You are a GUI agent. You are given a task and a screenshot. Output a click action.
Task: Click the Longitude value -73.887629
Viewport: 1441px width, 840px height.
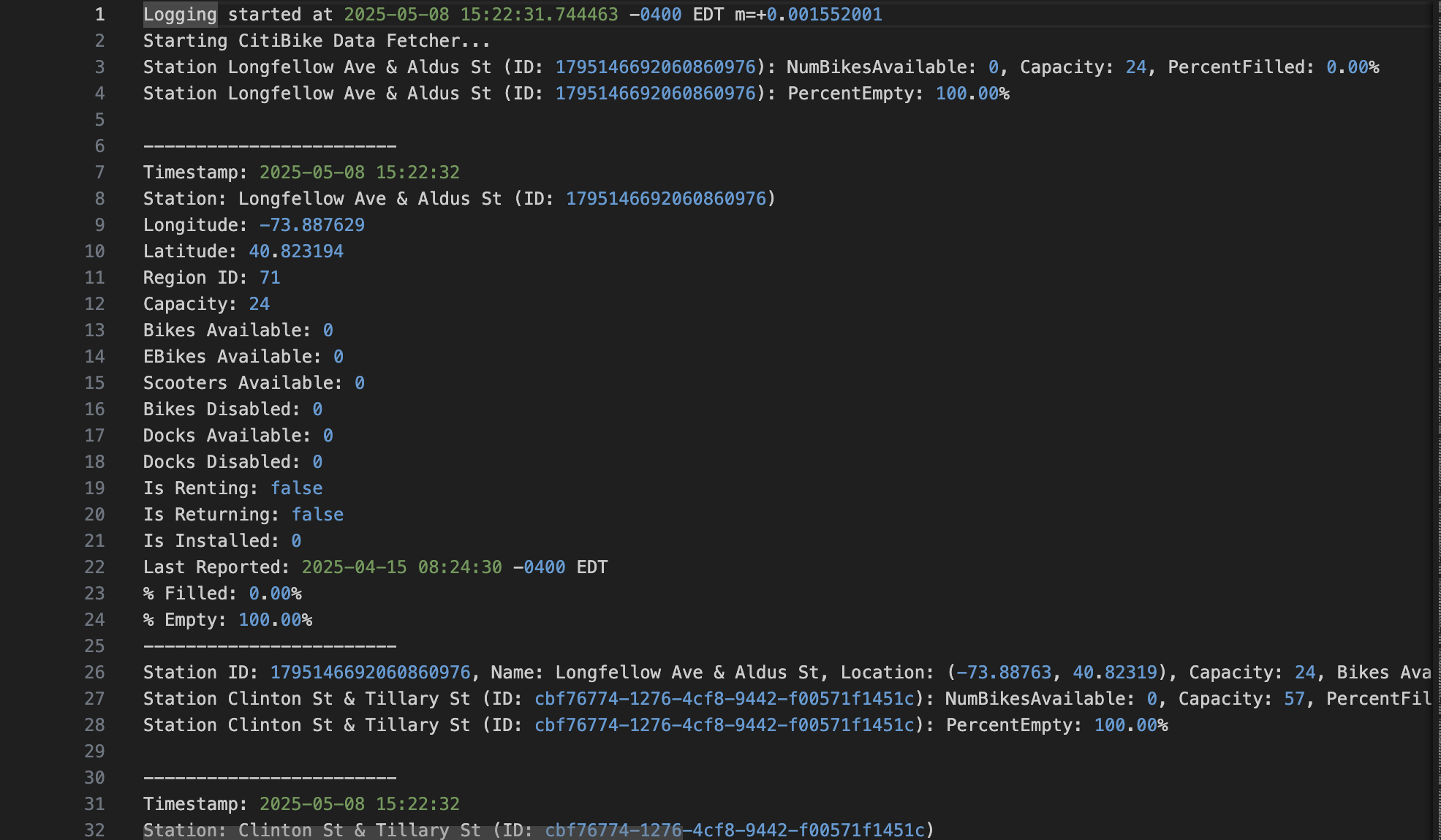point(311,225)
